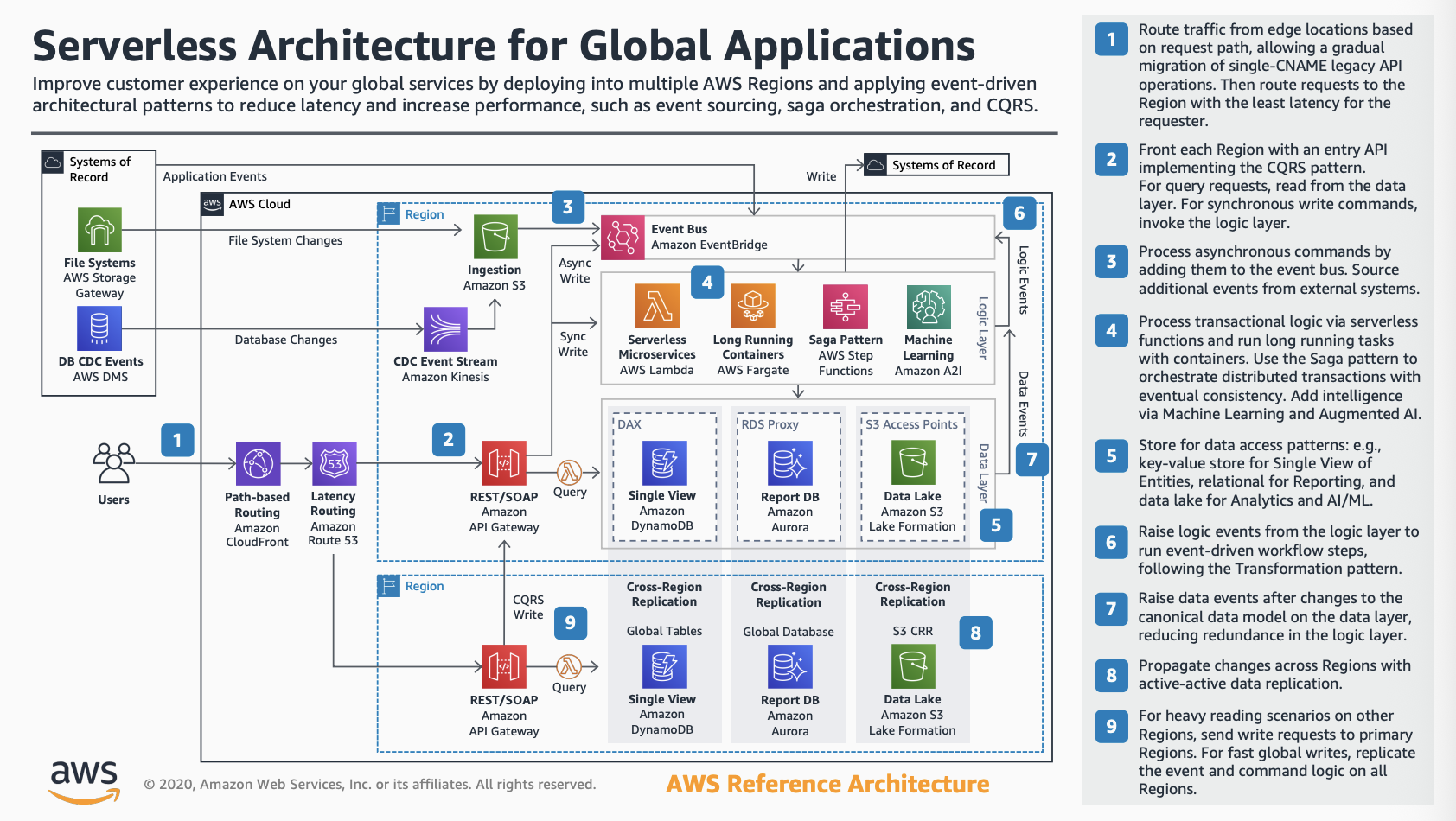Select the Users icon

click(x=114, y=463)
